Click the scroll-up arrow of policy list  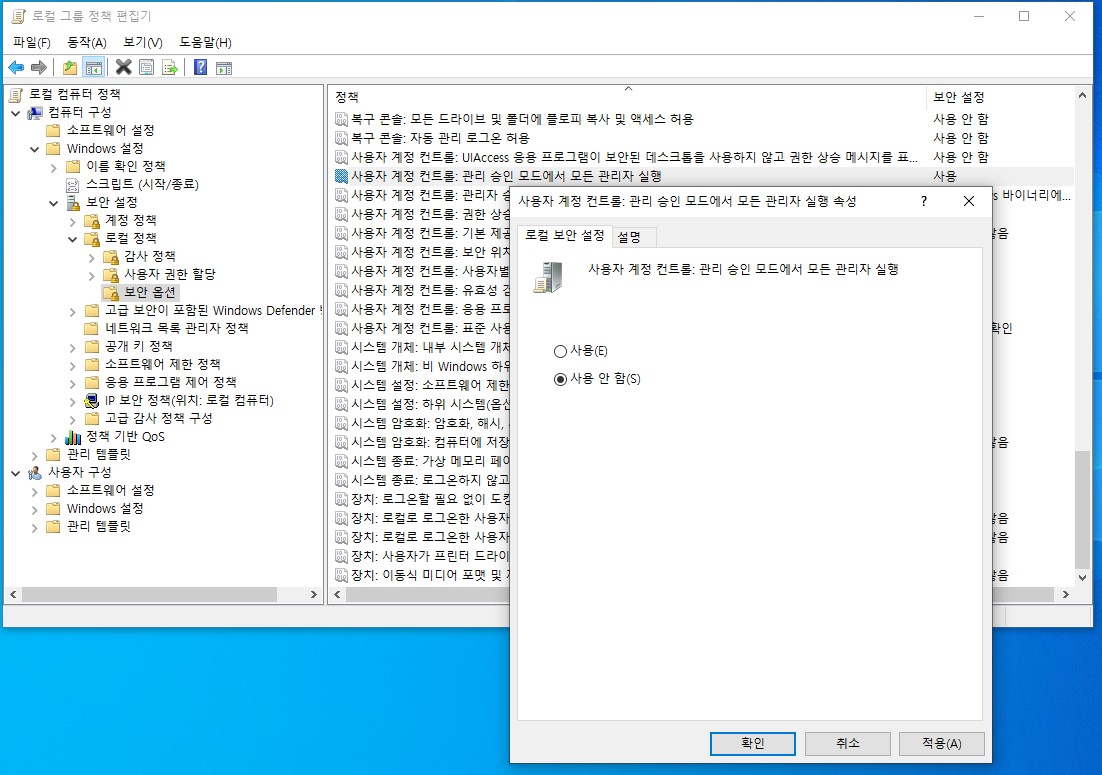click(x=1082, y=96)
